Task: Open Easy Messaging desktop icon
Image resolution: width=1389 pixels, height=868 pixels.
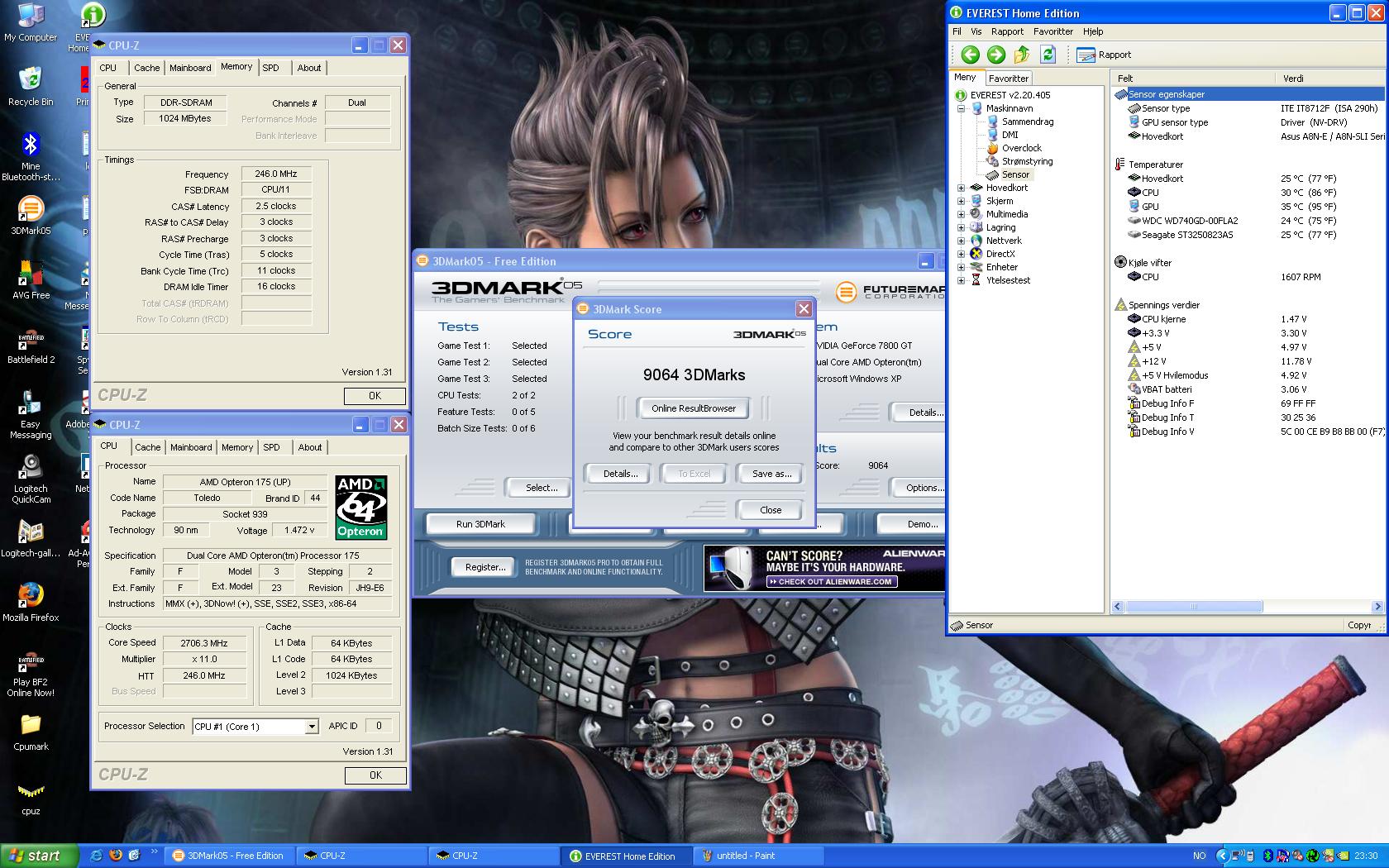Action: (31, 415)
